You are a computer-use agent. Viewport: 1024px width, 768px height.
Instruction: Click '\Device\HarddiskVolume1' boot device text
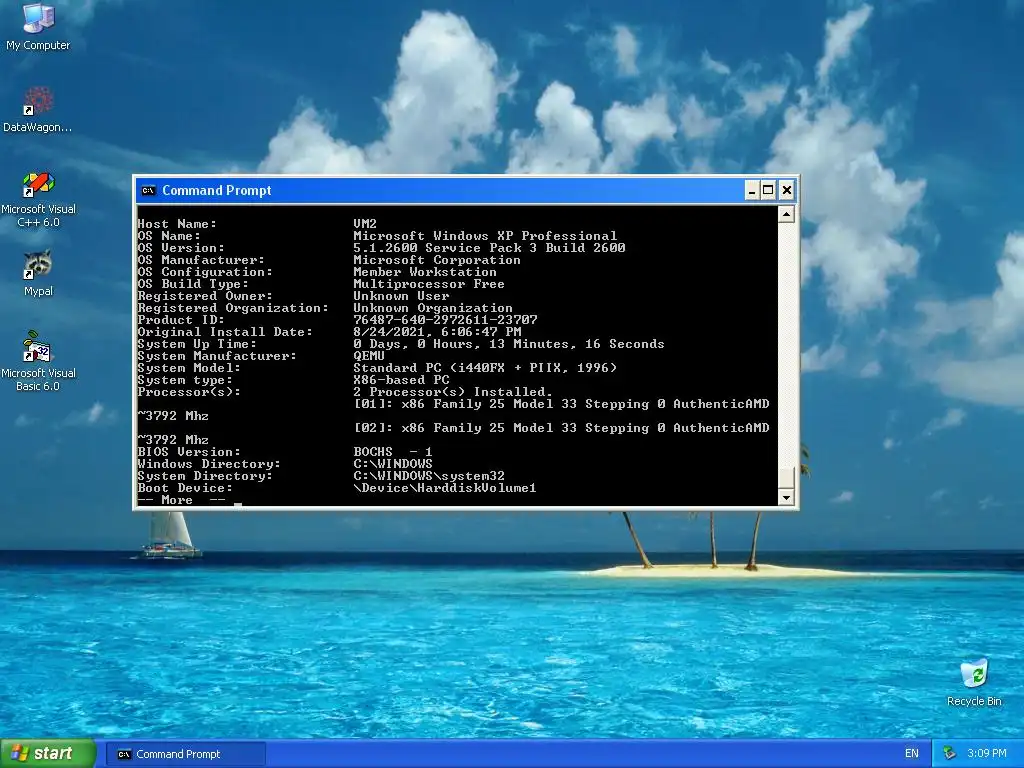point(445,488)
